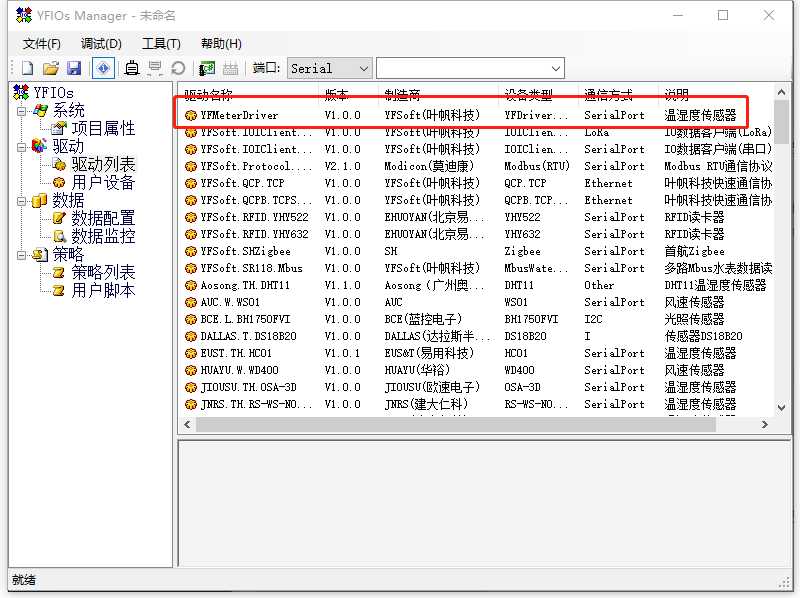Collapse the 策略 tree node
Screen dimensions: 800x598
point(21,255)
